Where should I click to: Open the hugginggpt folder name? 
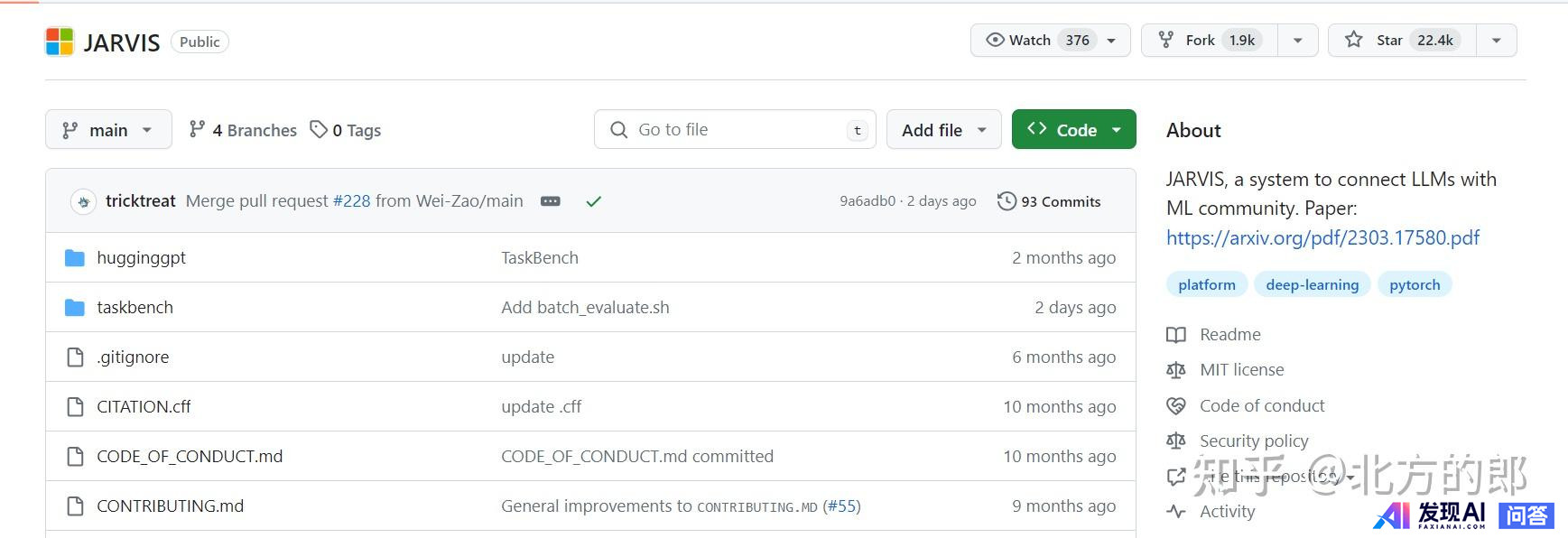pyautogui.click(x=142, y=258)
